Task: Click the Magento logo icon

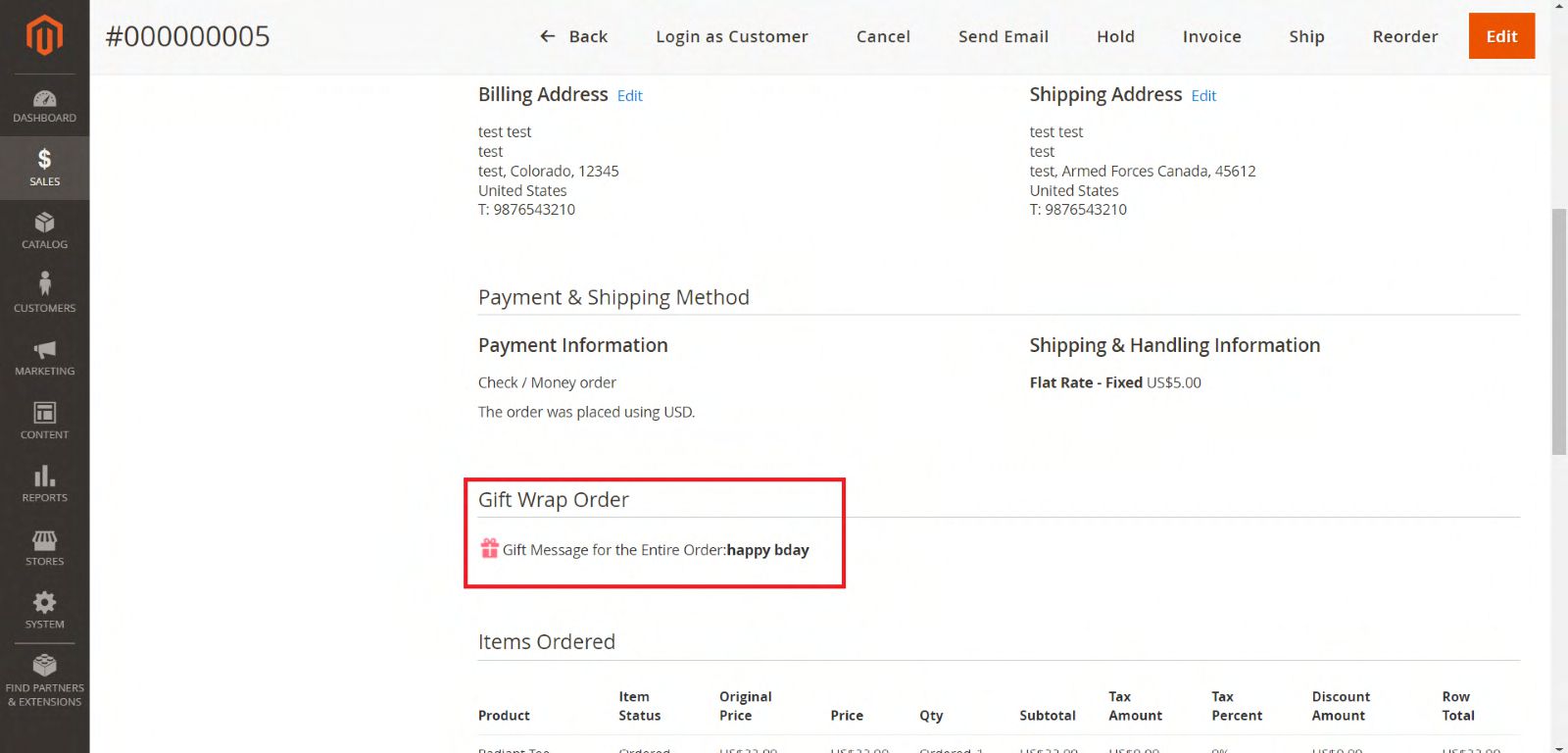Action: [x=44, y=36]
